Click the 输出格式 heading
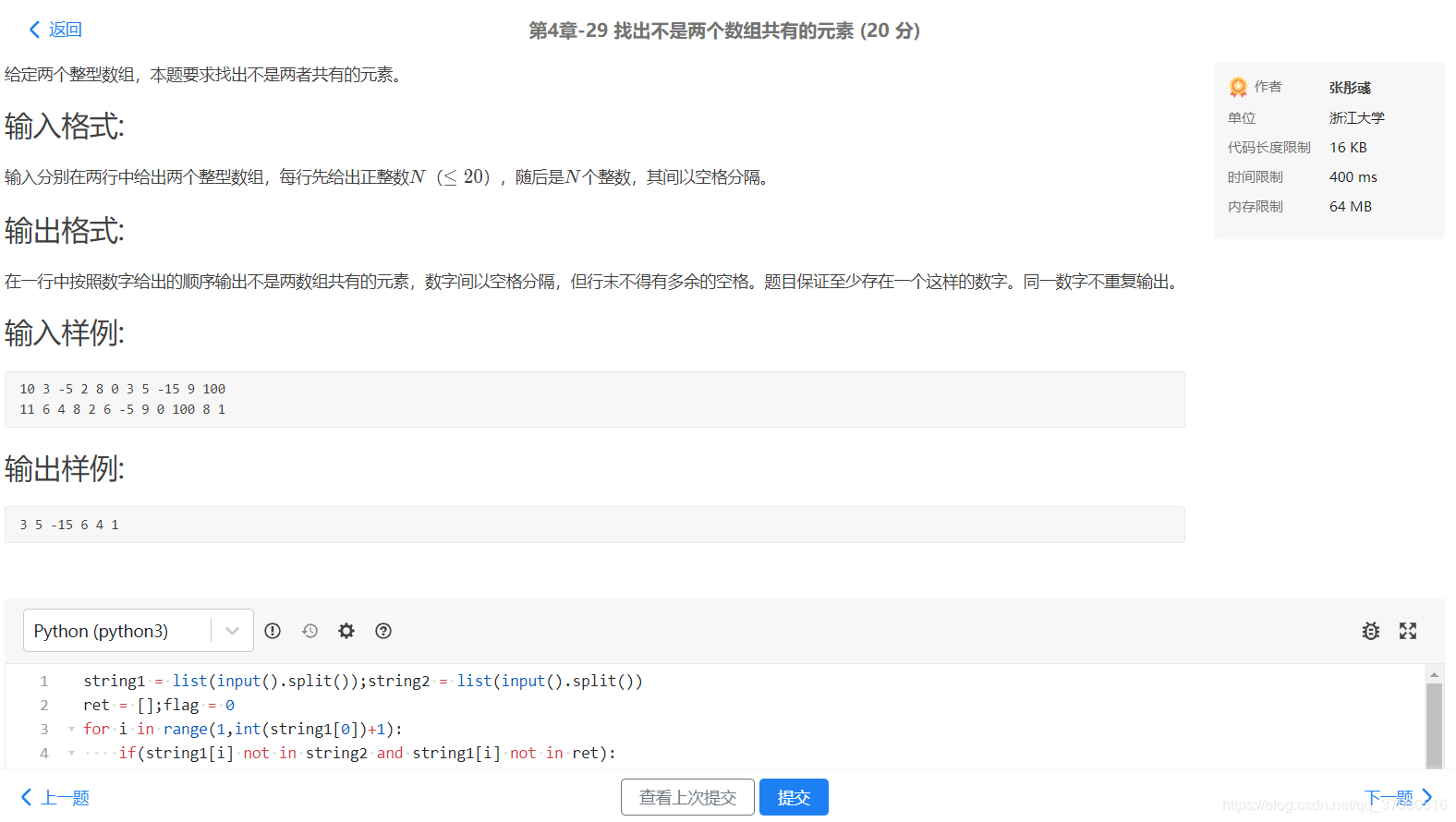1456x822 pixels. [x=65, y=231]
